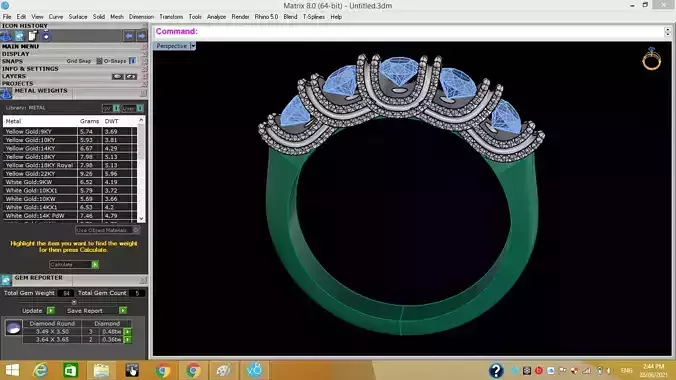Open Internet Explorer from the taskbar

[x=41, y=371]
